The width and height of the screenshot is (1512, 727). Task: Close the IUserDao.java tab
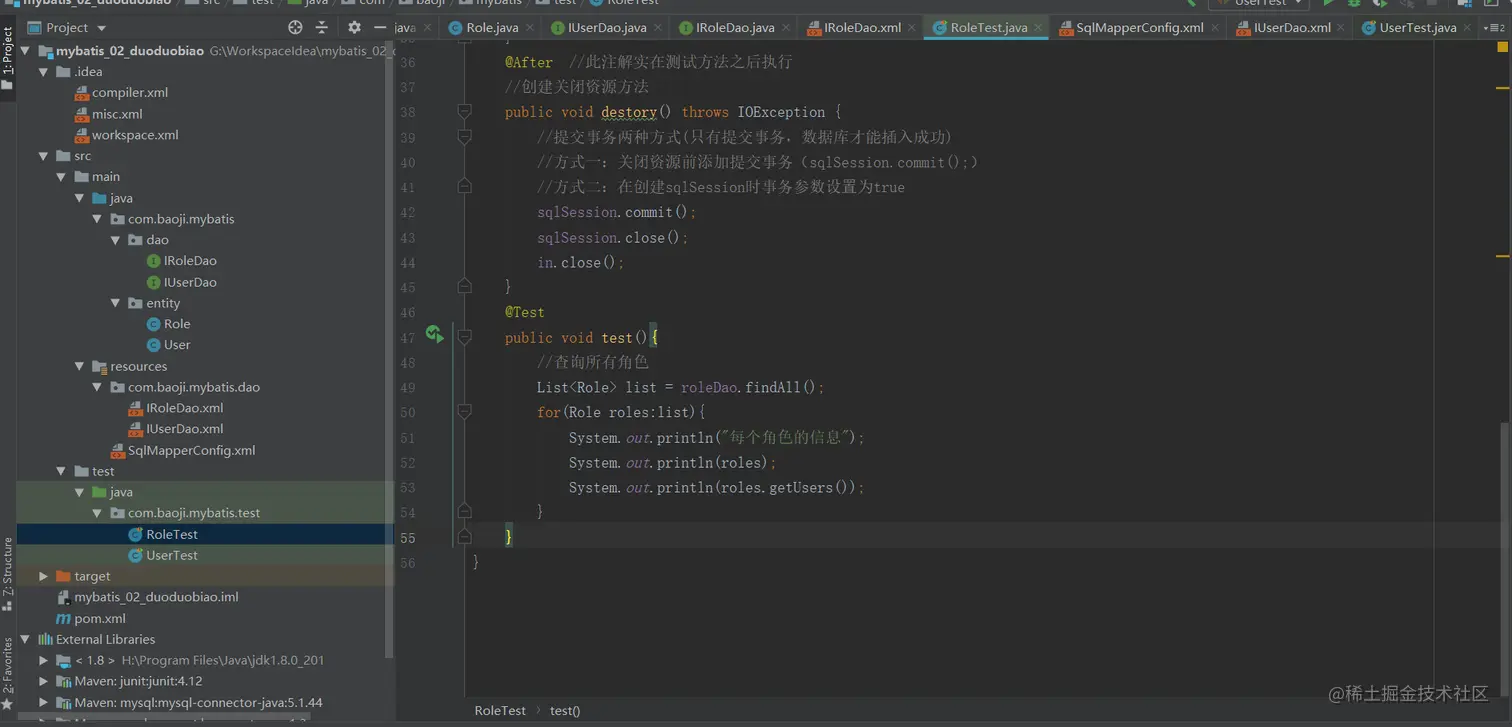point(657,28)
